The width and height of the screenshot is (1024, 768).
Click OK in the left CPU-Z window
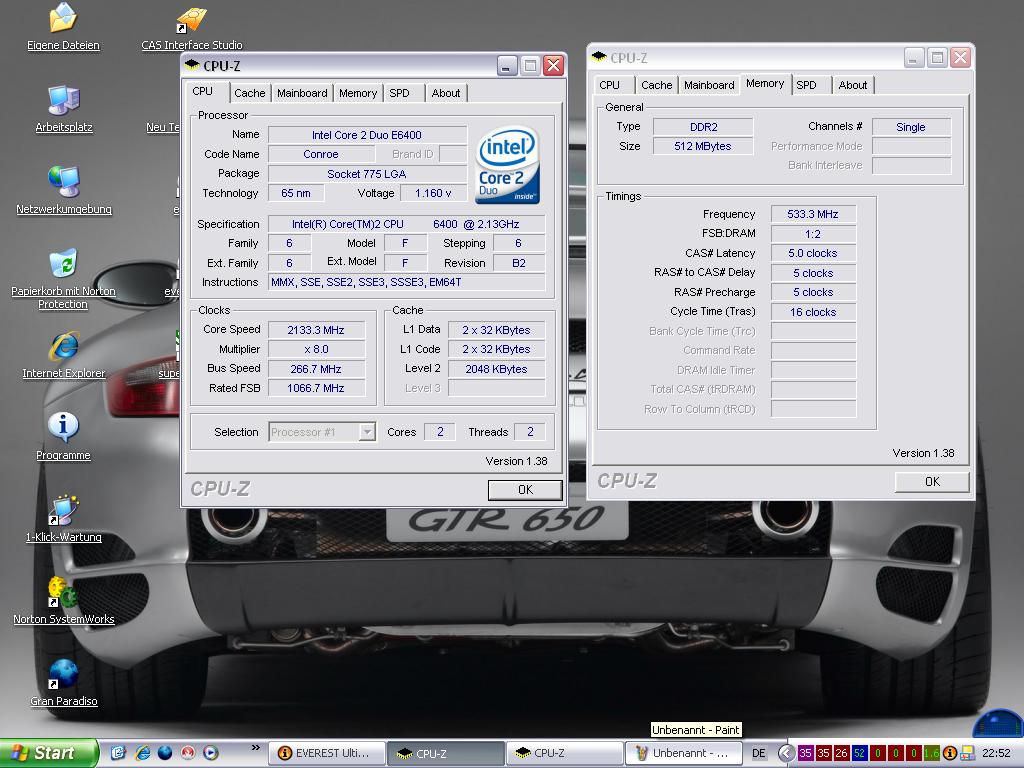tap(525, 490)
